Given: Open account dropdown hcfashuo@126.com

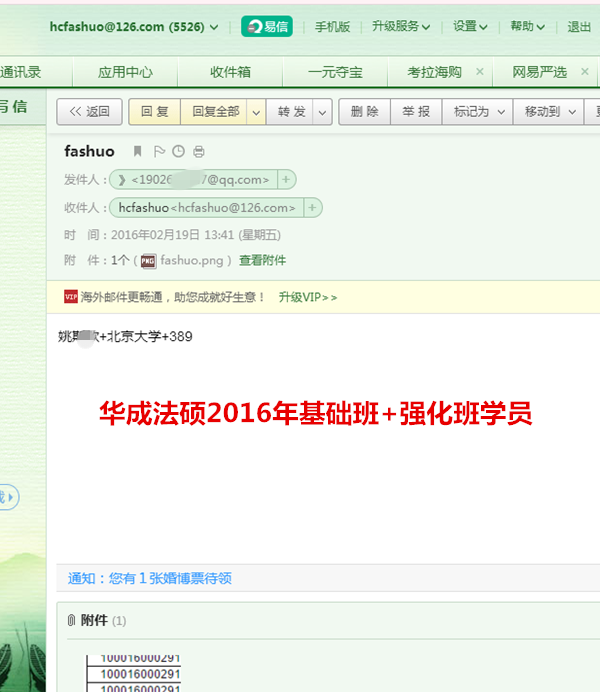Looking at the screenshot, I should click(x=134, y=27).
